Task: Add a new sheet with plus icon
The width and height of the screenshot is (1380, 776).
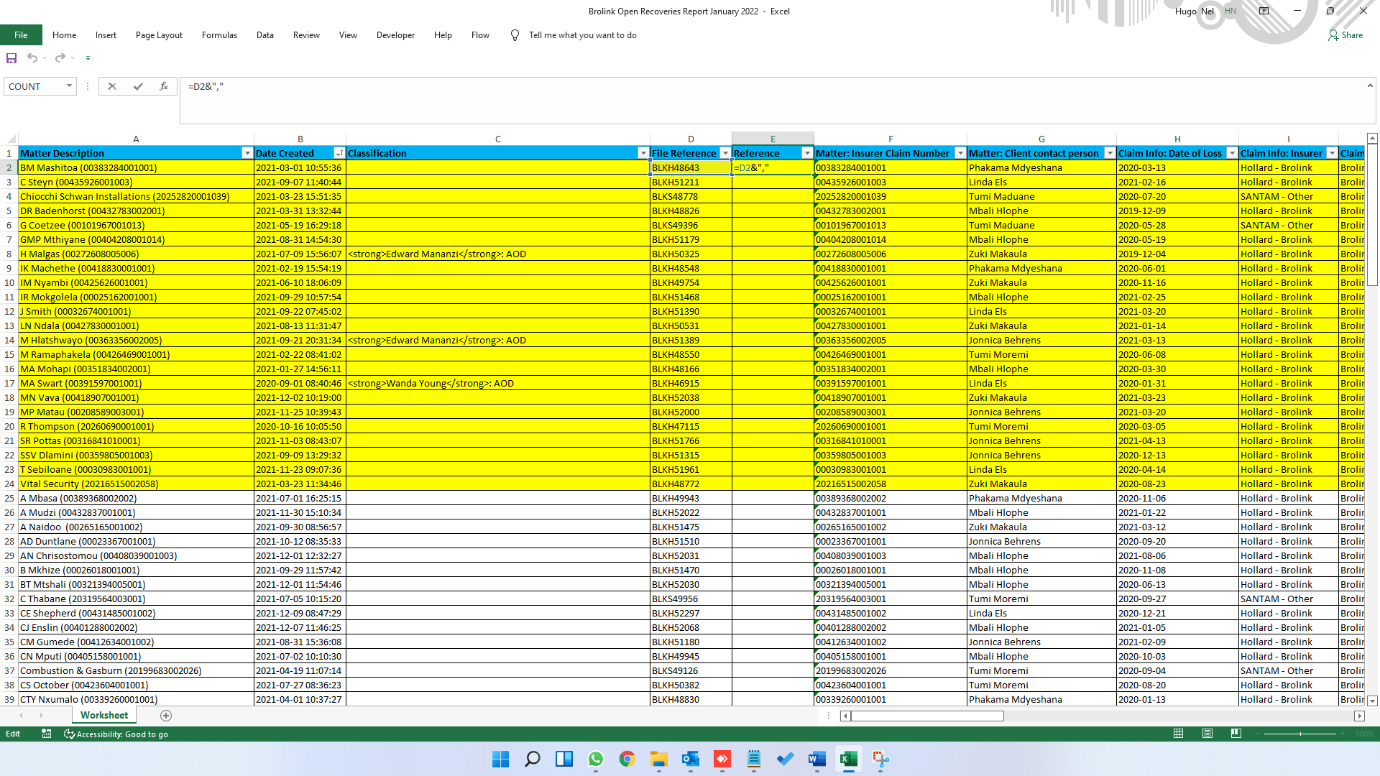Action: tap(166, 715)
